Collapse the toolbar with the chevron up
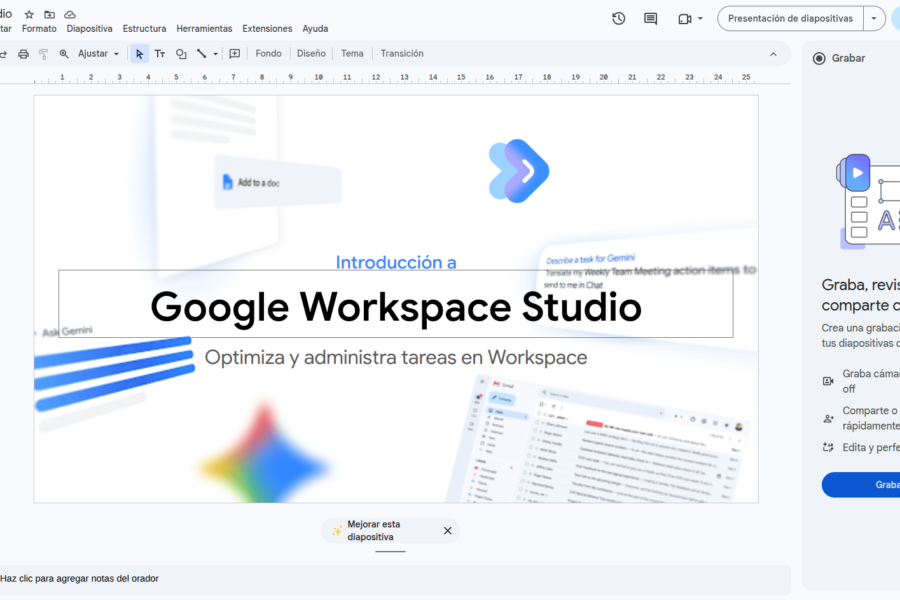The height and width of the screenshot is (600, 900). tap(773, 55)
